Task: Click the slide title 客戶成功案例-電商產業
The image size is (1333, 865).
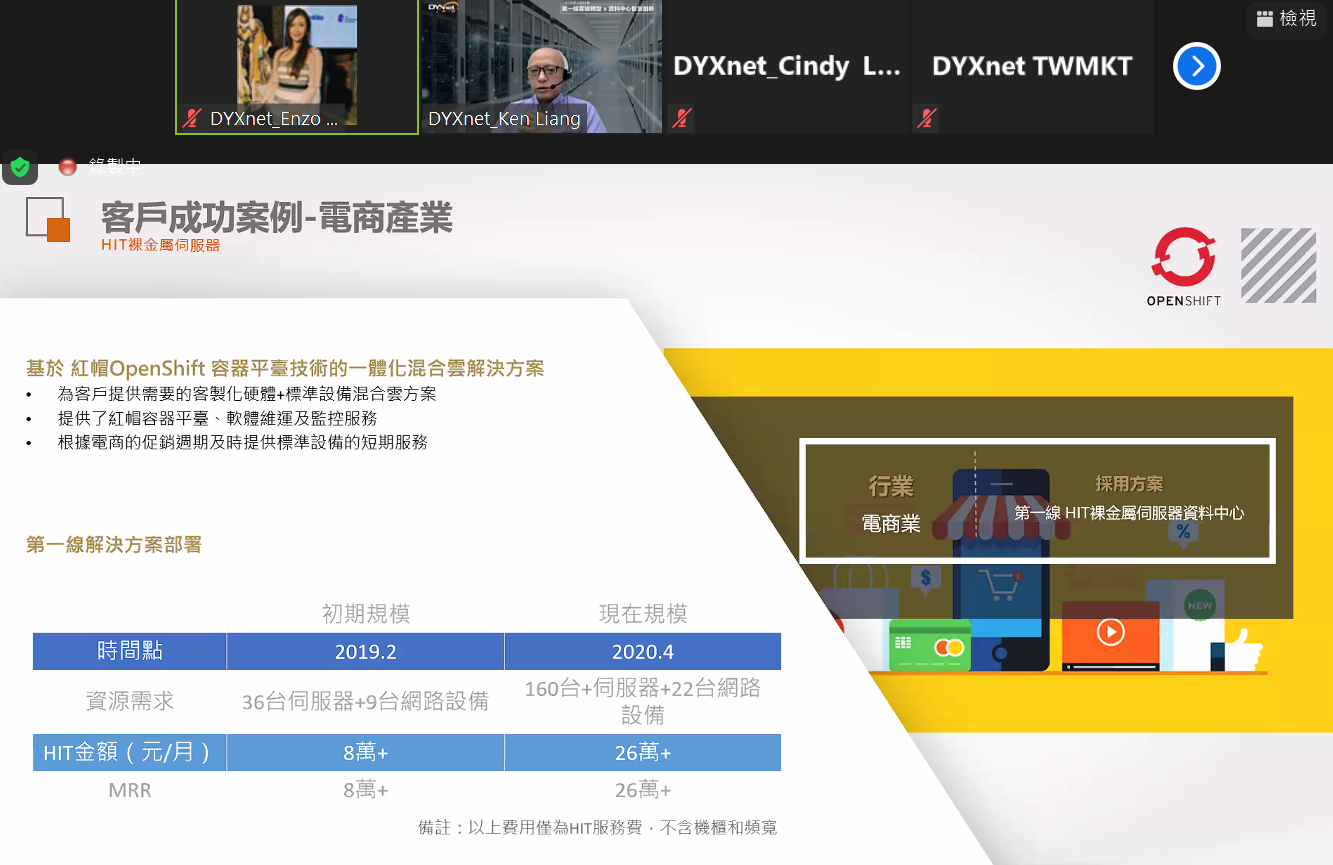Action: click(277, 217)
